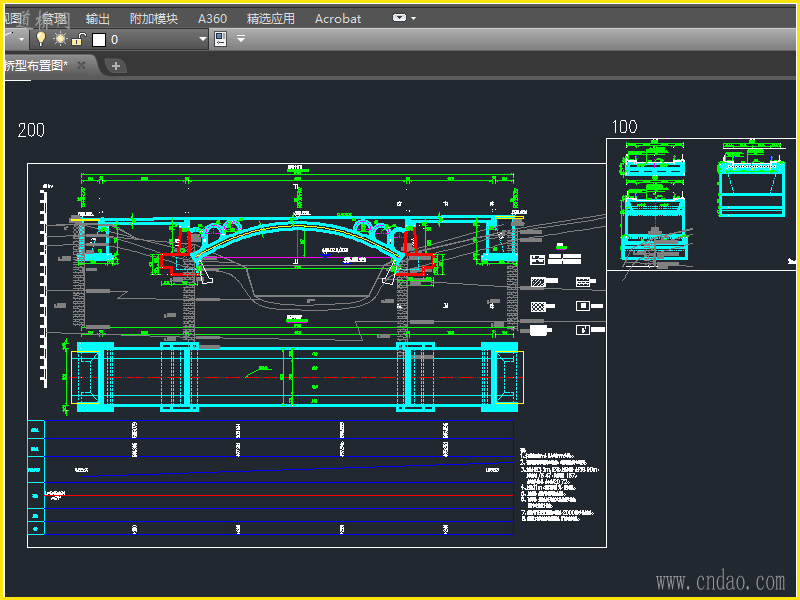Screen dimensions: 800x600
Task: Select the 桥型布置图 document tab
Action: pos(36,65)
